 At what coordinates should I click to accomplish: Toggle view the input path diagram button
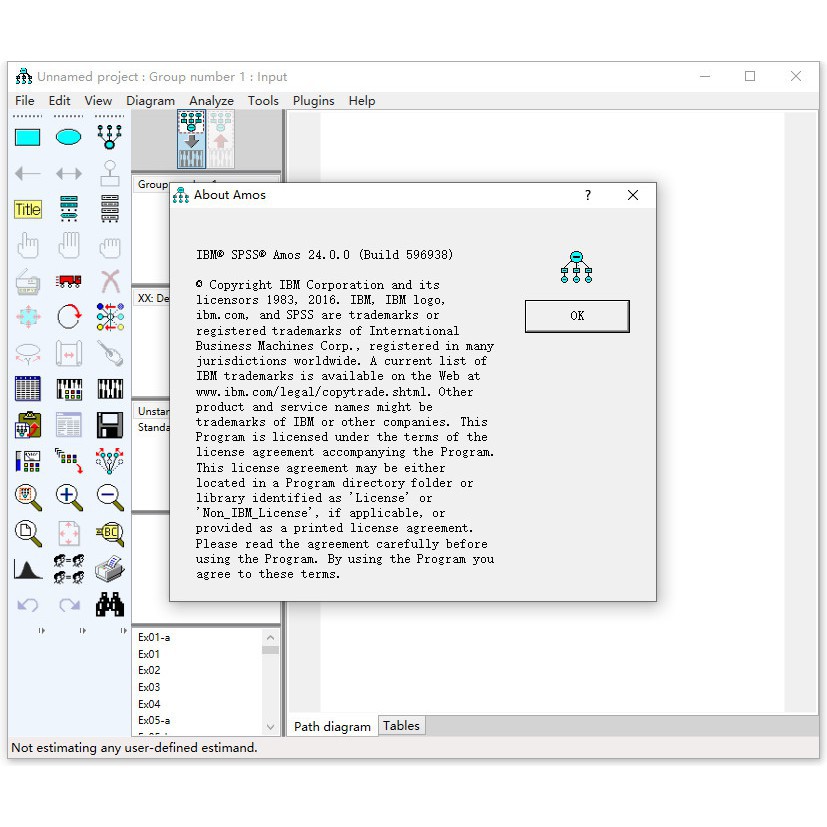click(x=191, y=139)
